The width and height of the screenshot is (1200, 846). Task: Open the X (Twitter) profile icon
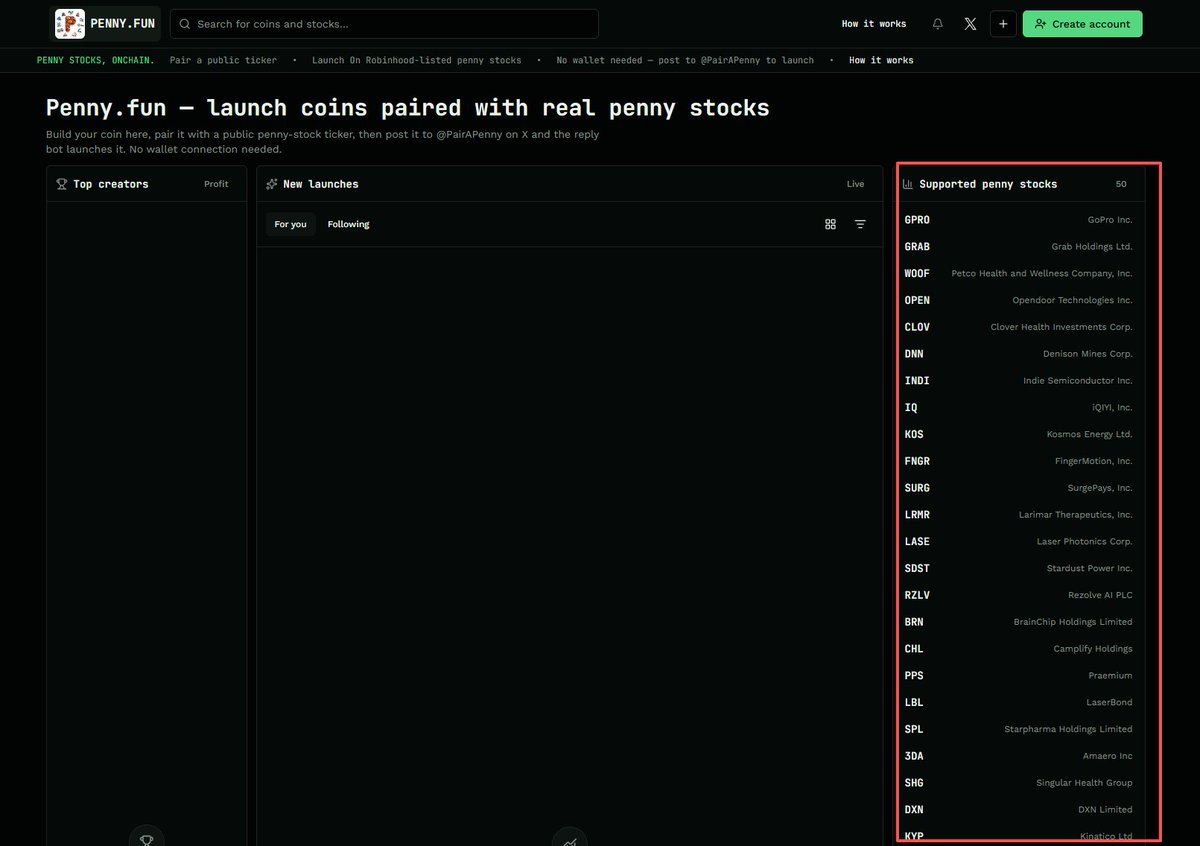[x=970, y=24]
